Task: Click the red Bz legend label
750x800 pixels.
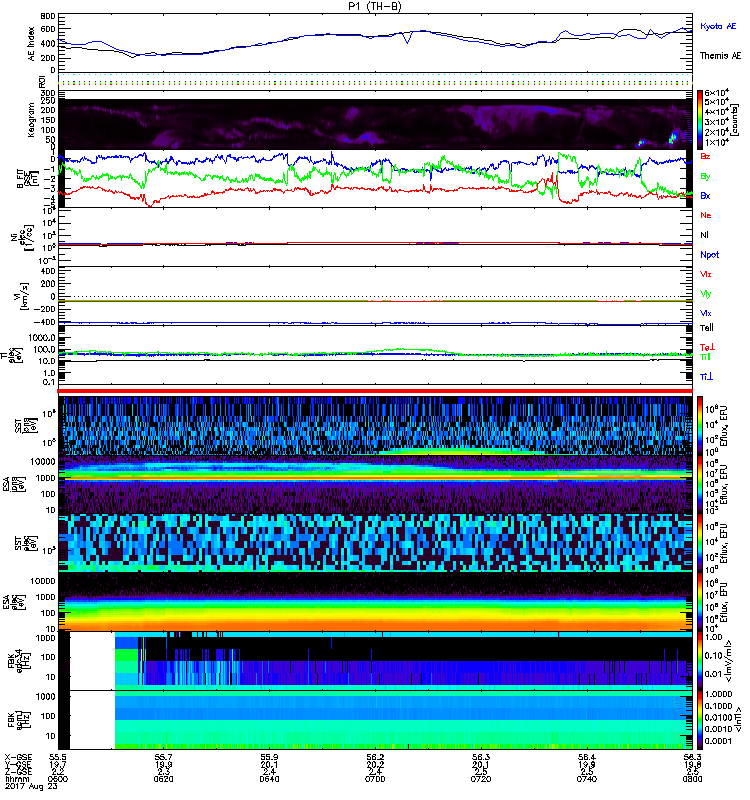Action: (x=705, y=156)
